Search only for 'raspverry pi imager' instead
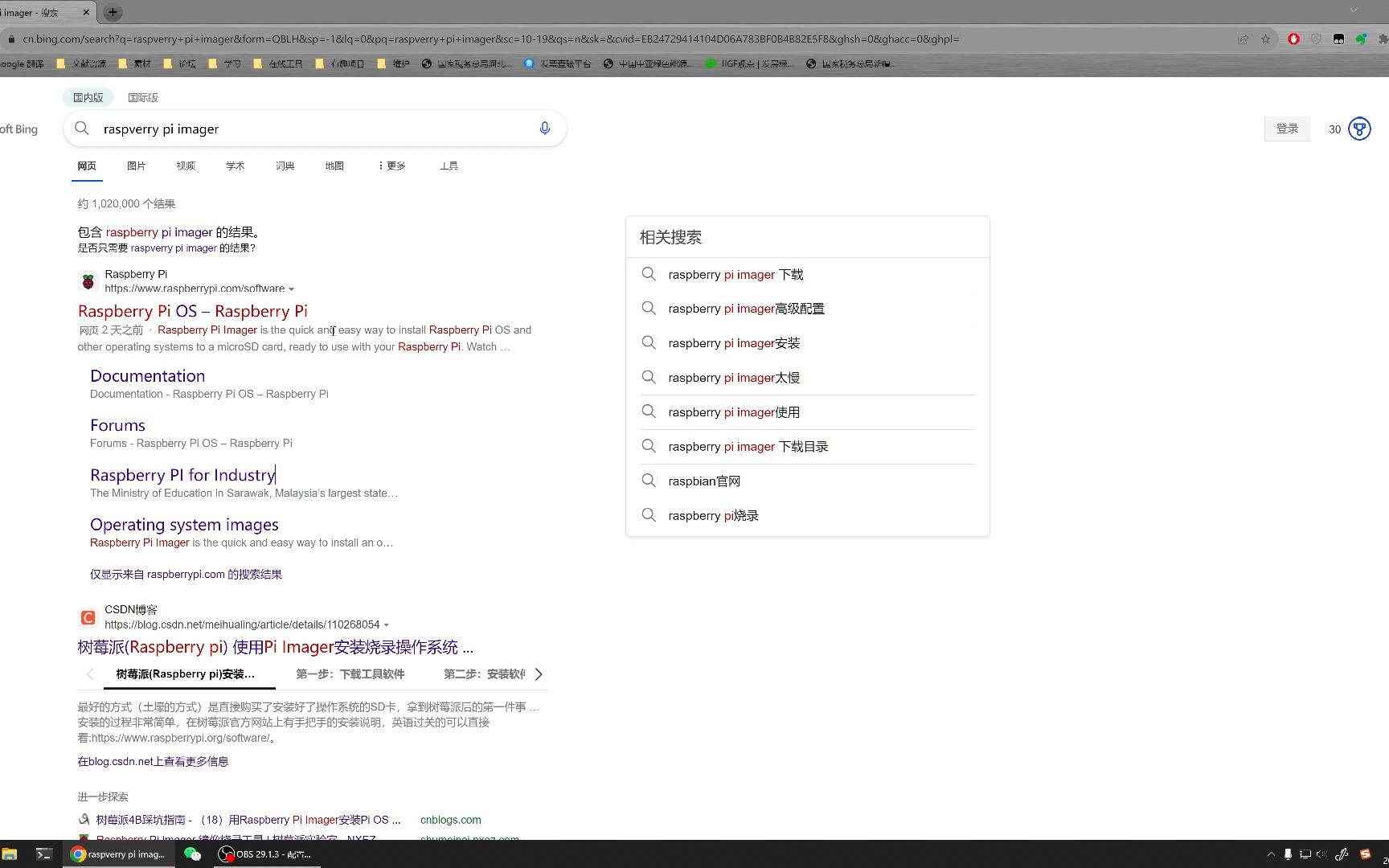The width and height of the screenshot is (1389, 868). click(174, 248)
